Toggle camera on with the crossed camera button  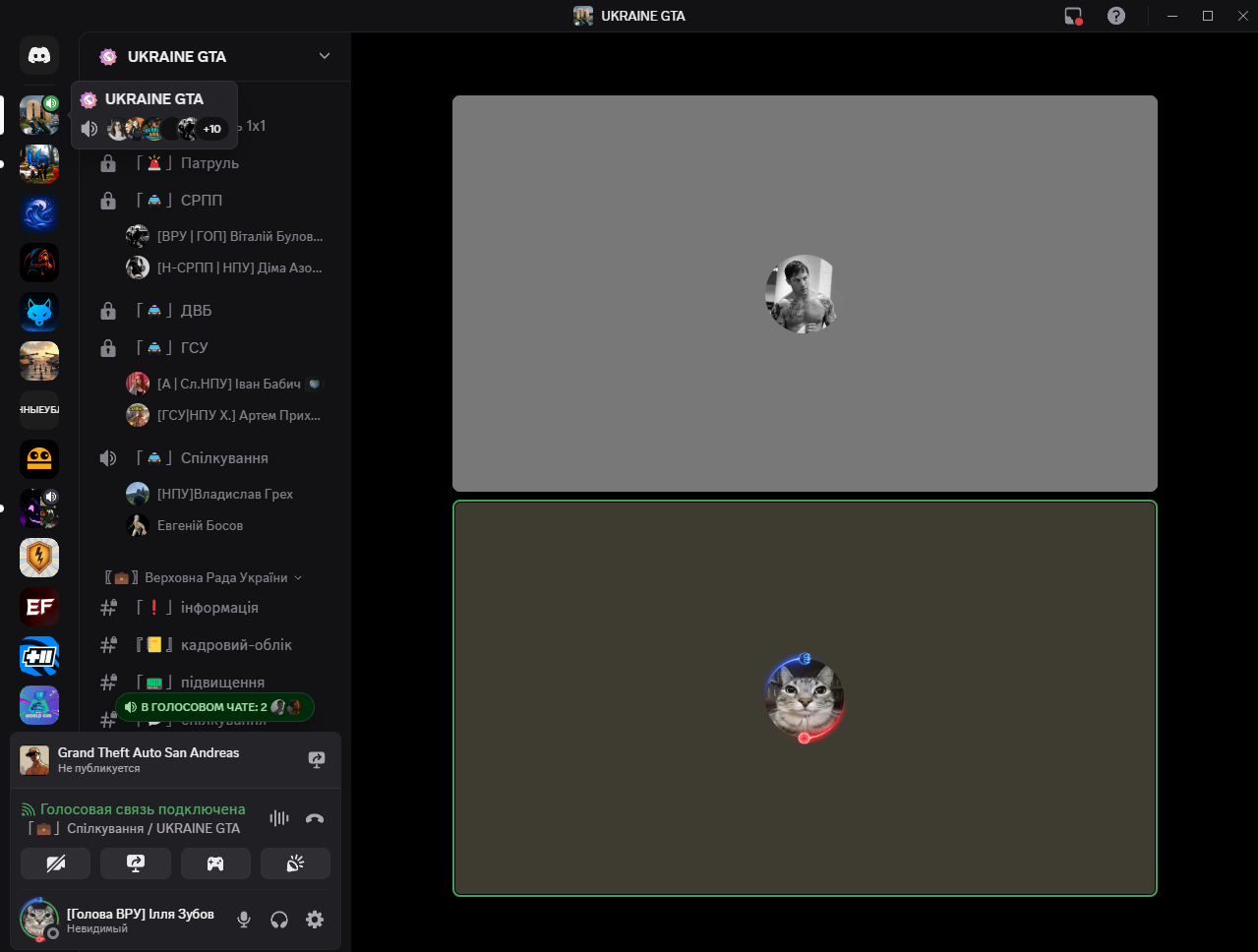[x=56, y=863]
